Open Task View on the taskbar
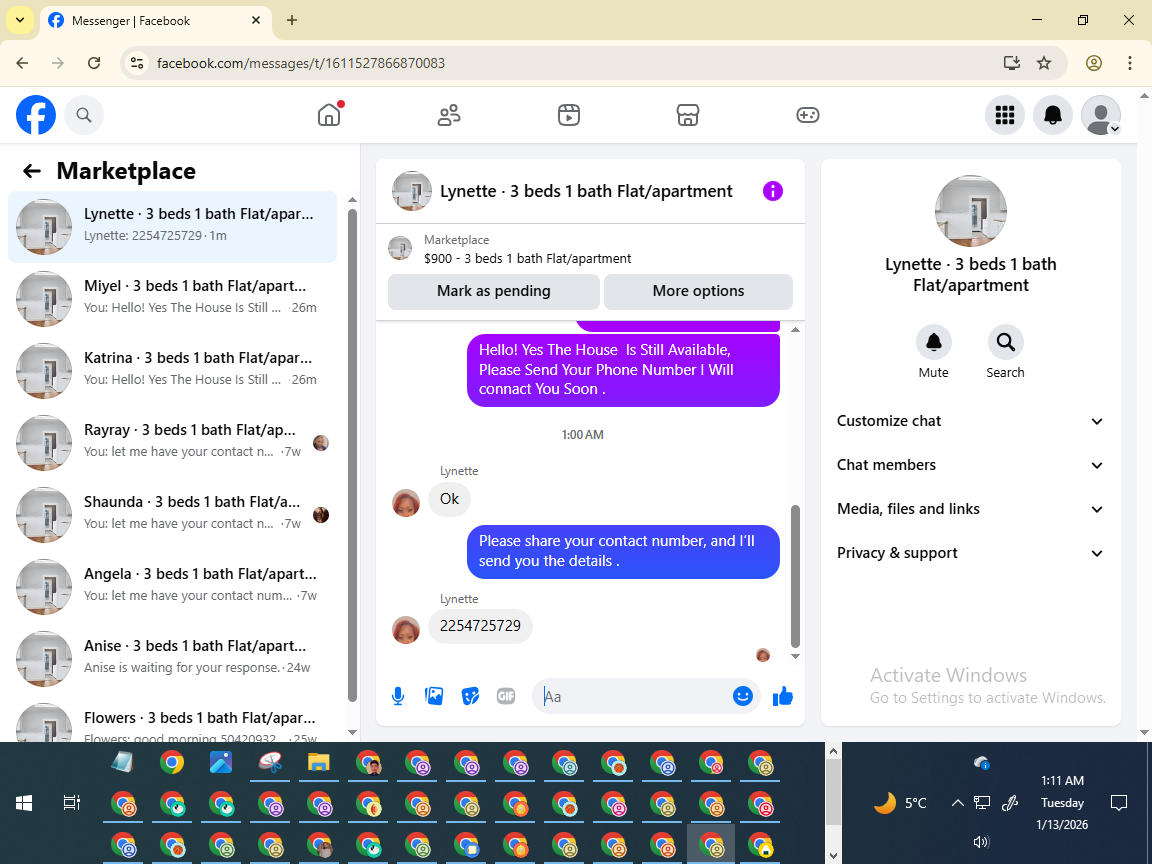Viewport: 1152px width, 864px height. point(71,803)
